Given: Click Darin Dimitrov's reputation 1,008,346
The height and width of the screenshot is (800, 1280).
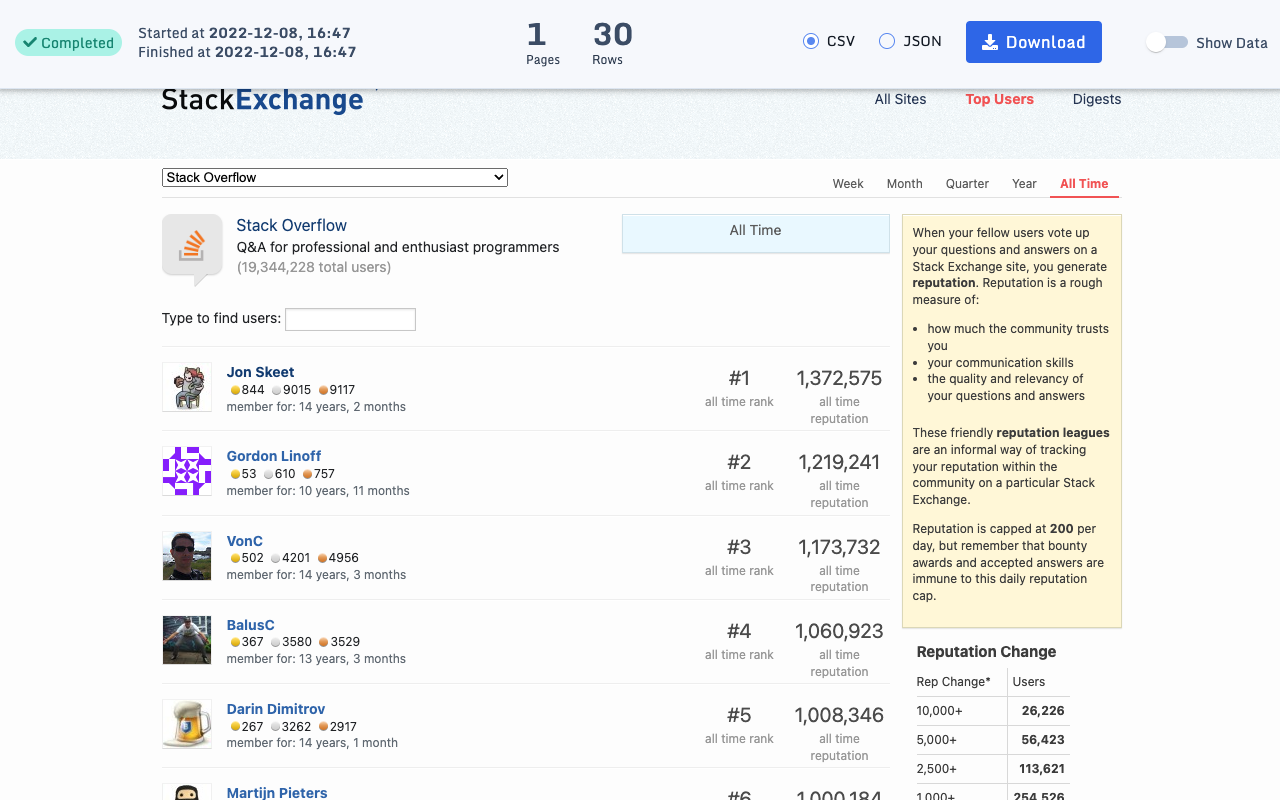Looking at the screenshot, I should click(x=839, y=715).
